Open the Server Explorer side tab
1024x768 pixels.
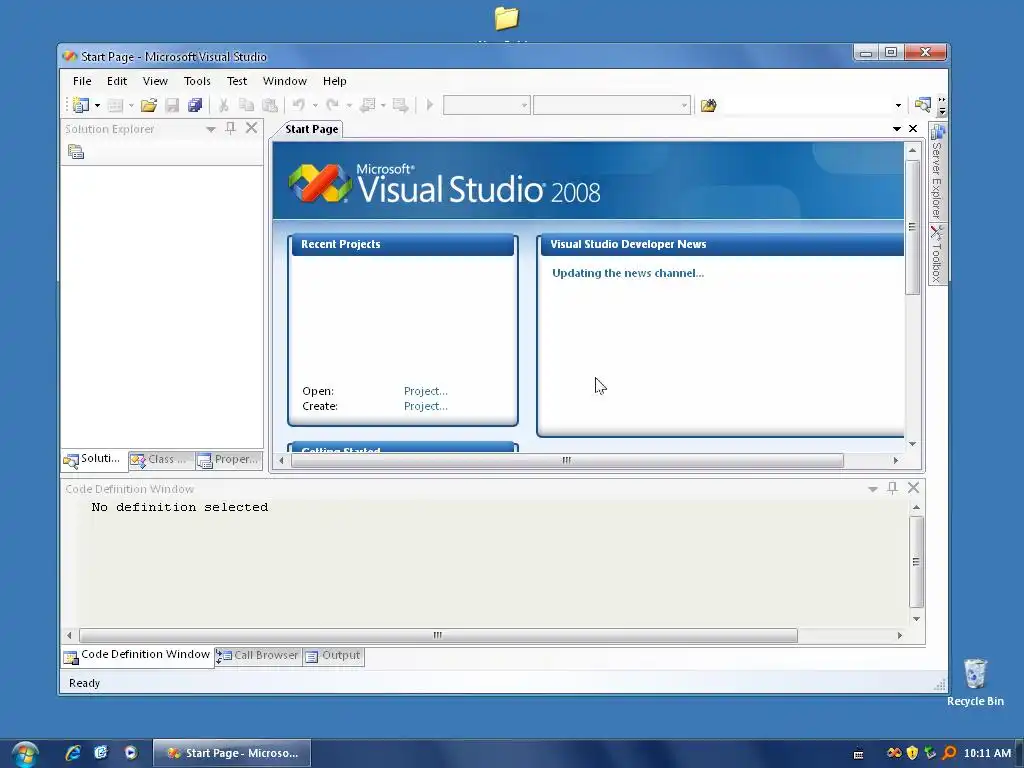(x=937, y=172)
